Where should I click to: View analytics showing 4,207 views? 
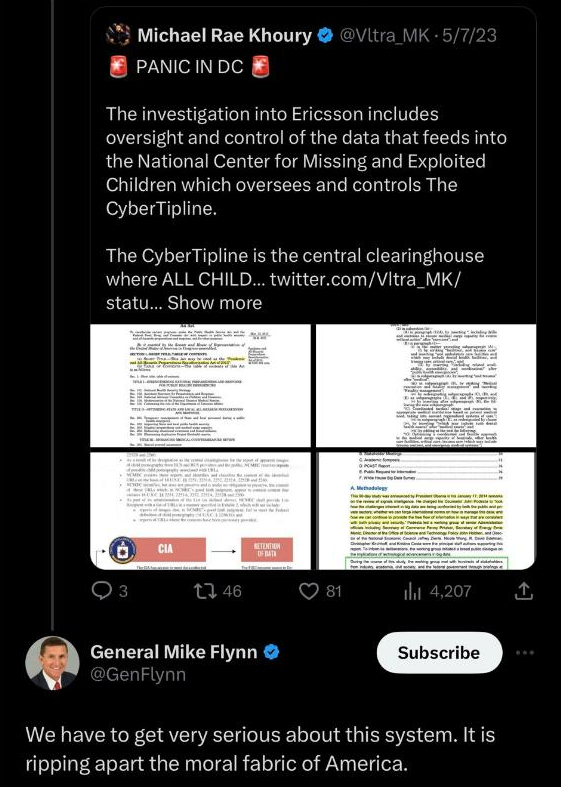[438, 591]
